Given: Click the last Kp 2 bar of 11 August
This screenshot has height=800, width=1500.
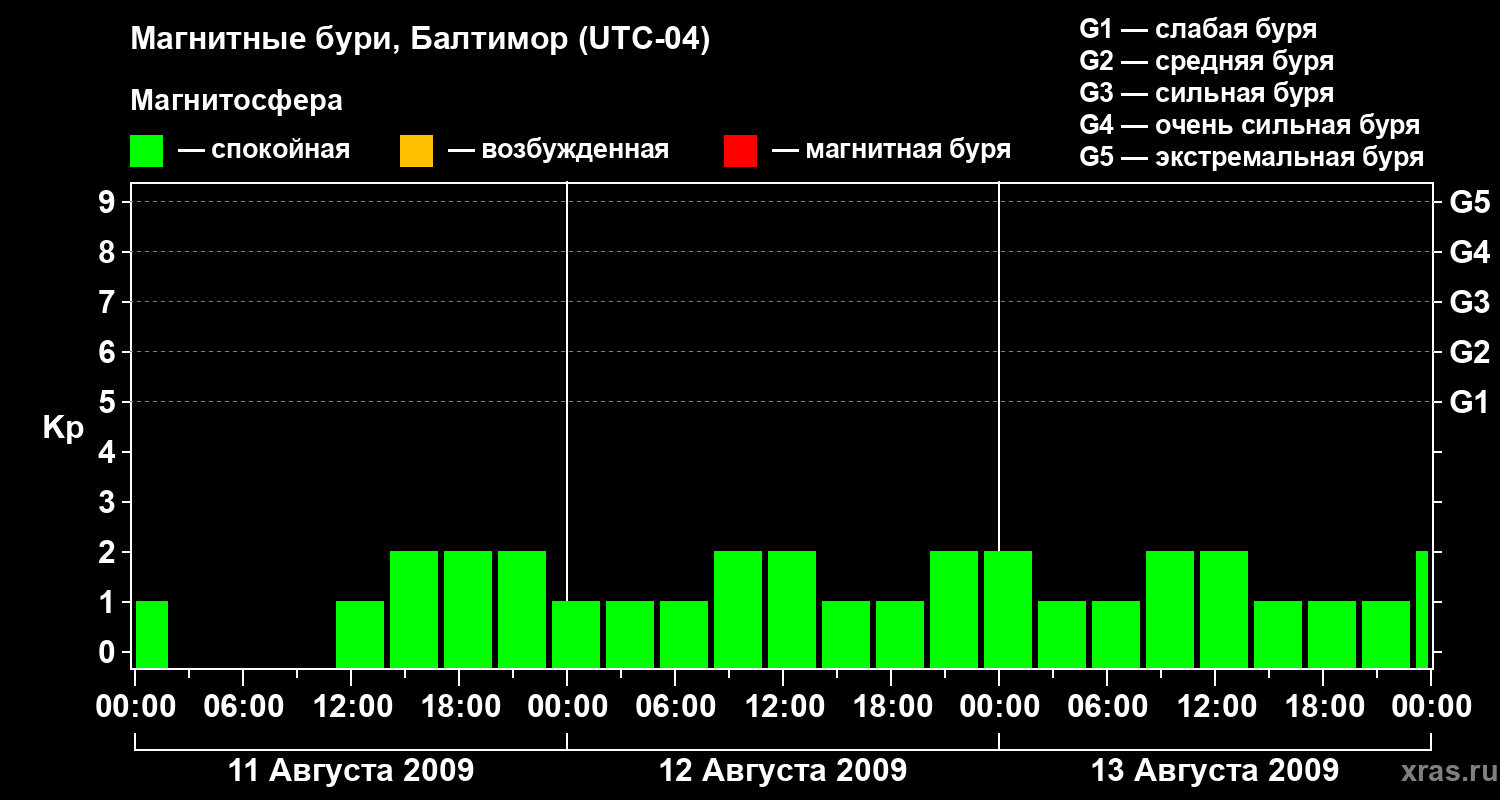Looking at the screenshot, I should [522, 609].
